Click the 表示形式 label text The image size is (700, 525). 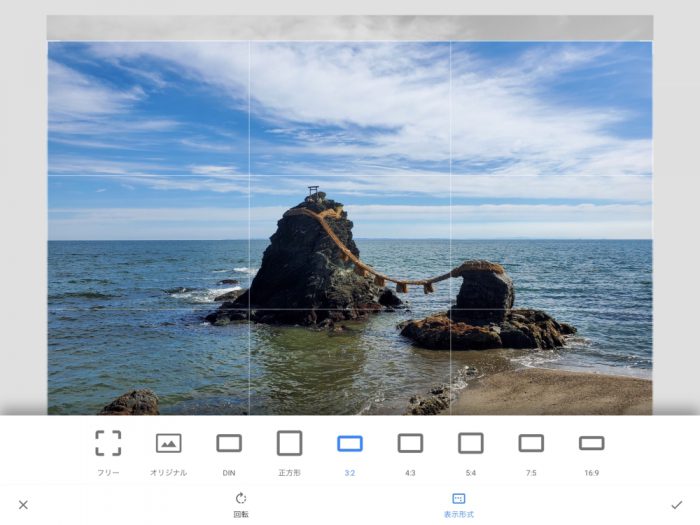coord(458,514)
